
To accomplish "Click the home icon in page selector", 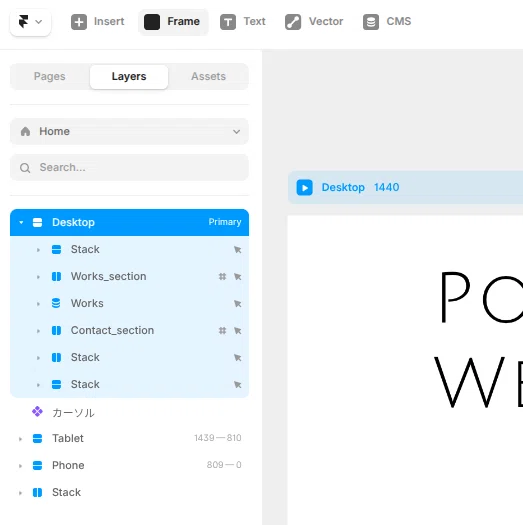I will pyautogui.click(x=25, y=131).
